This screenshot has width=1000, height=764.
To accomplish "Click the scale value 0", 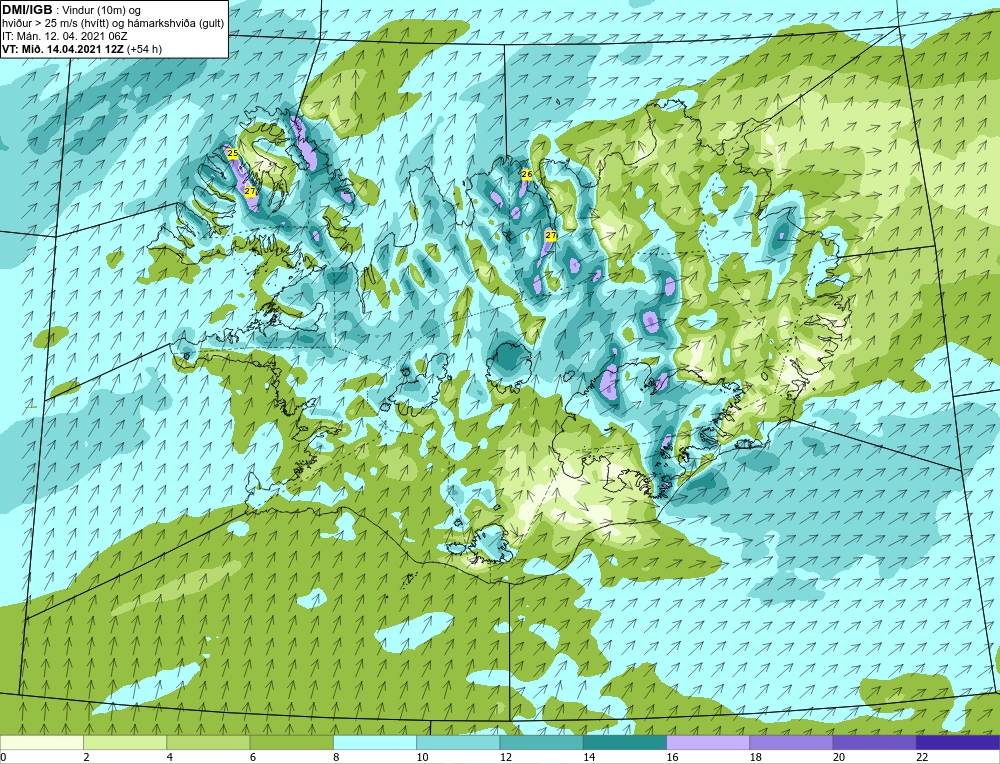I will [x=3, y=757].
